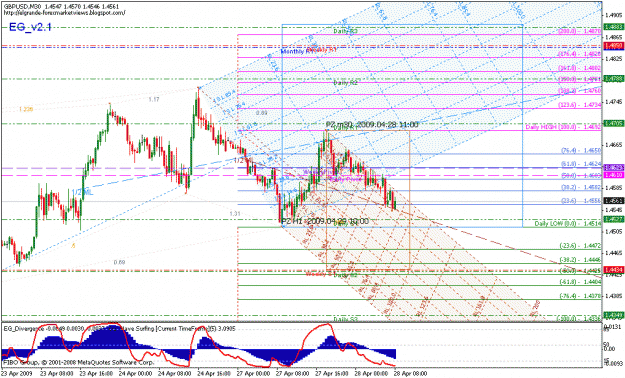
Task: Click the (76.4) - 1.4650 fib label
Action: 581,150
